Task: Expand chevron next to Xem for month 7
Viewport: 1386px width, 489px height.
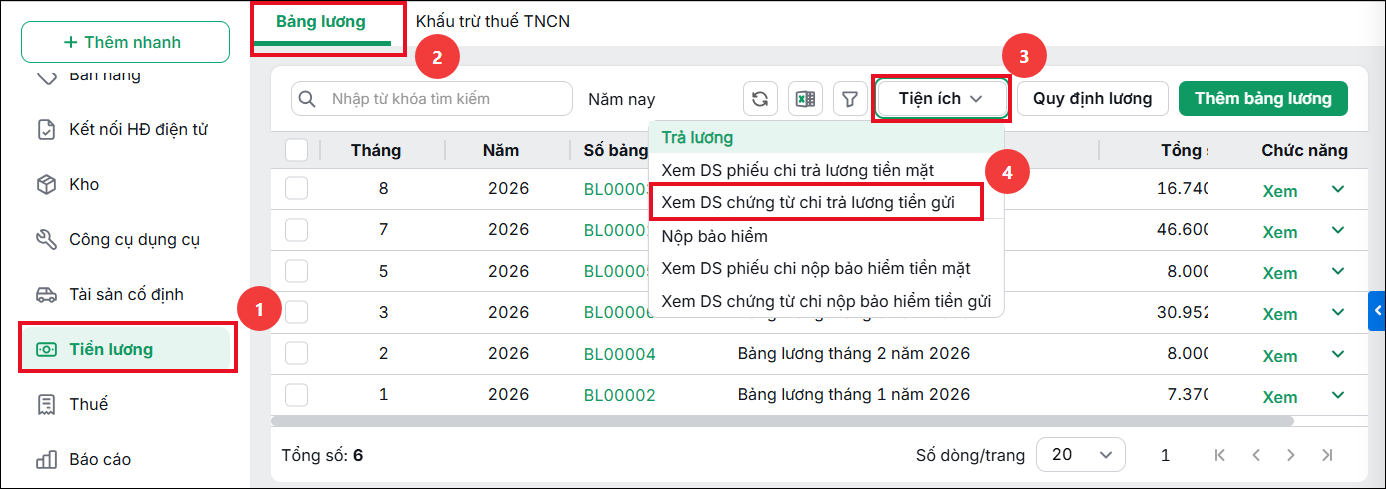Action: click(x=1338, y=231)
